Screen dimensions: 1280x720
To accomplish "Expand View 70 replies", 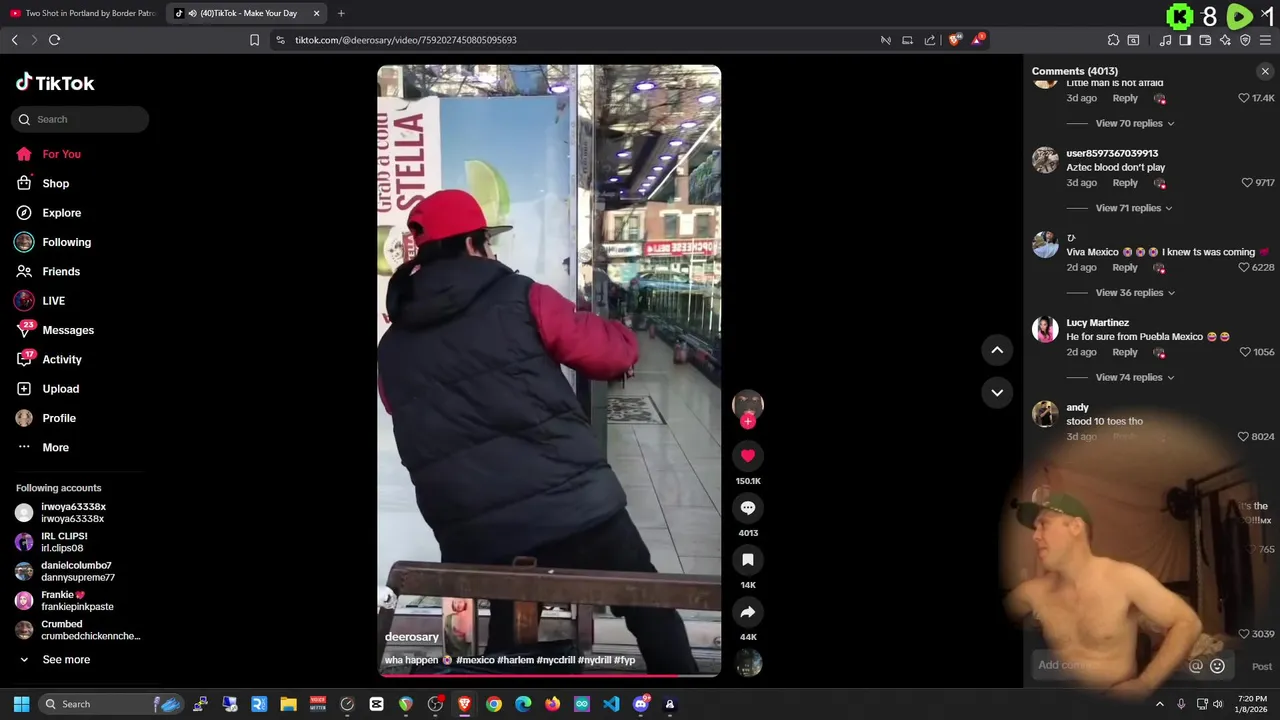I will point(1135,123).
